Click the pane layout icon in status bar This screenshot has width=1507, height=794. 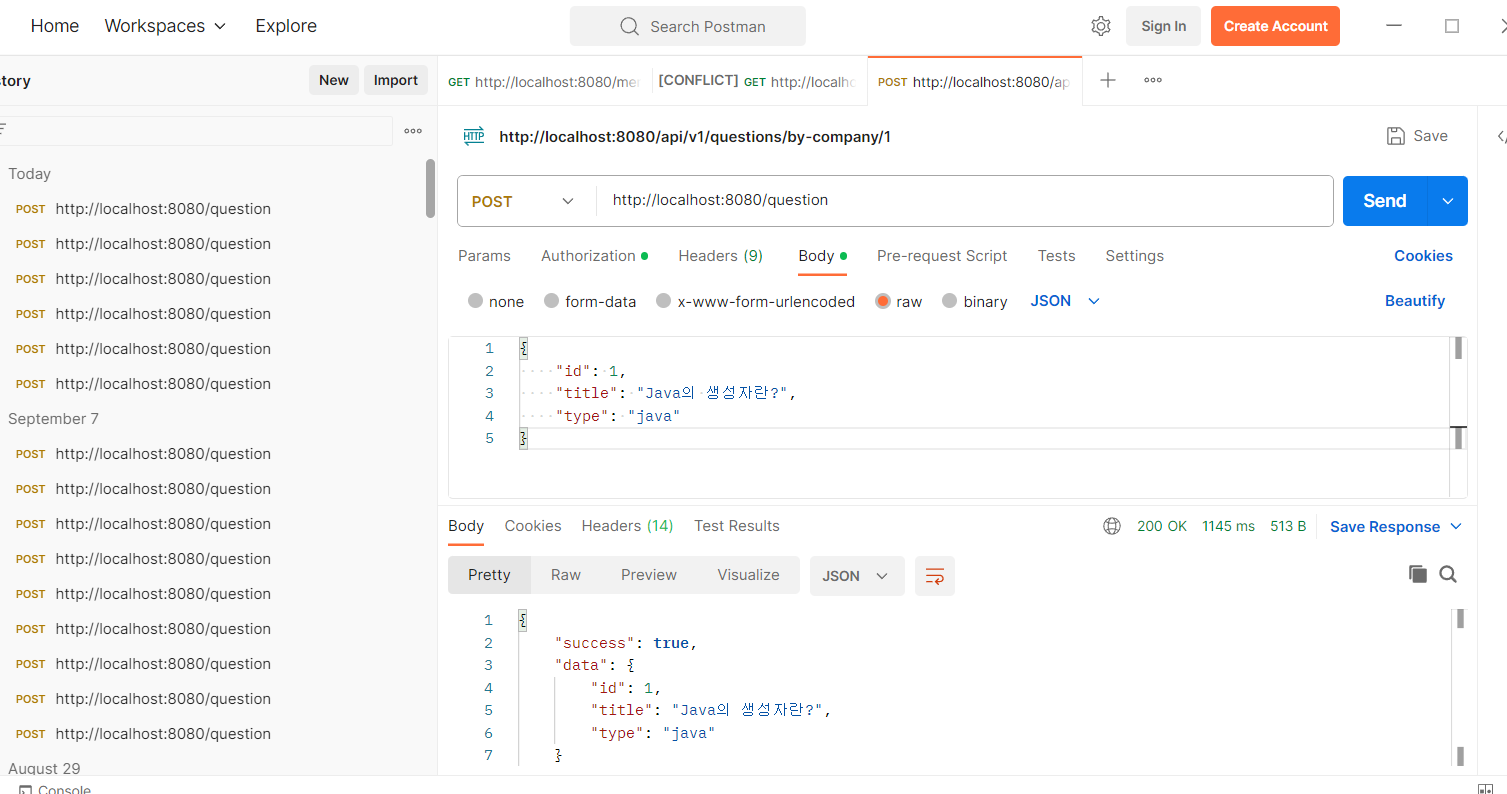coord(1485,790)
